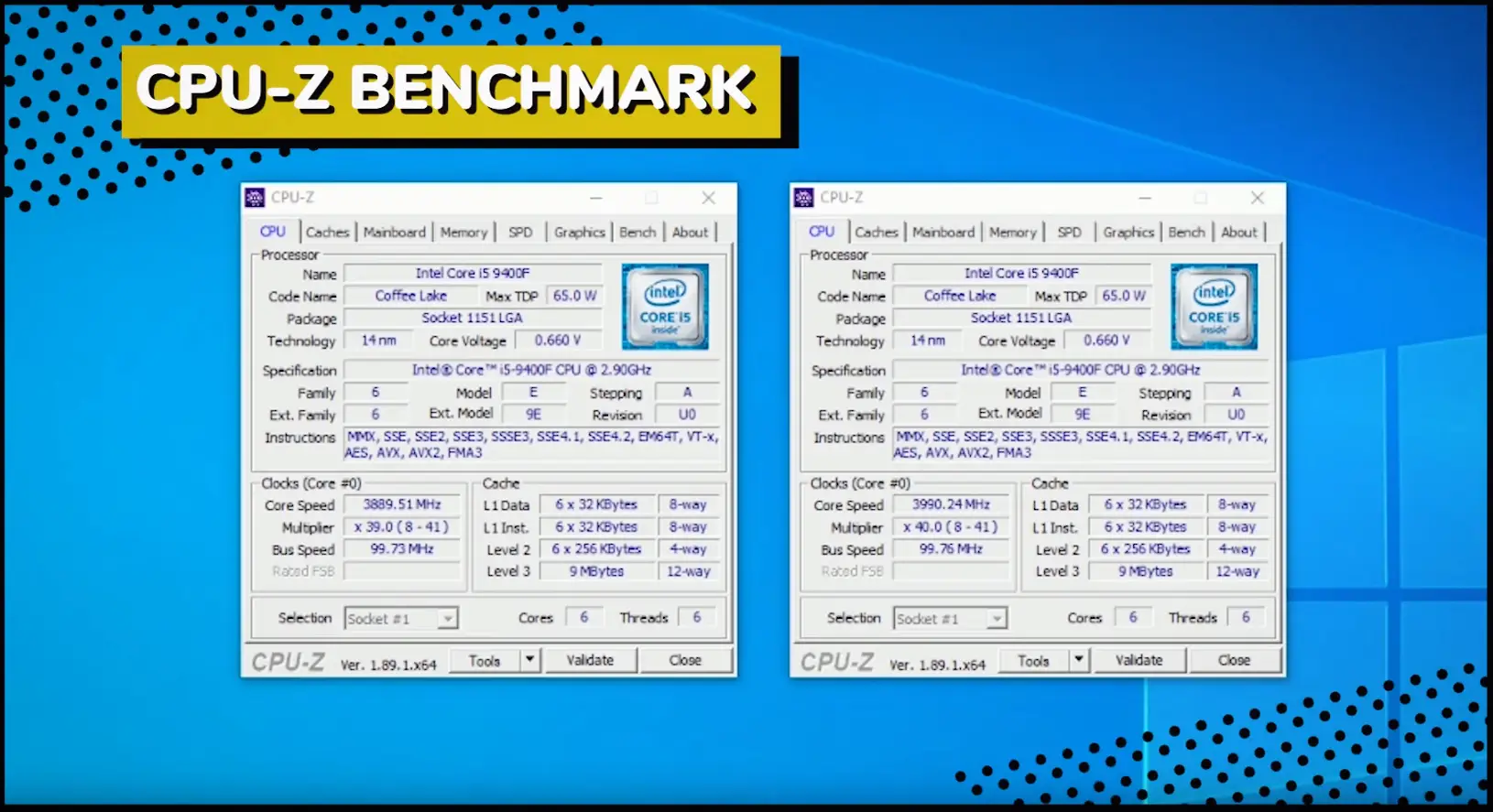The image size is (1493, 812).
Task: Click Level 3 12-way value in right window
Action: point(1237,571)
